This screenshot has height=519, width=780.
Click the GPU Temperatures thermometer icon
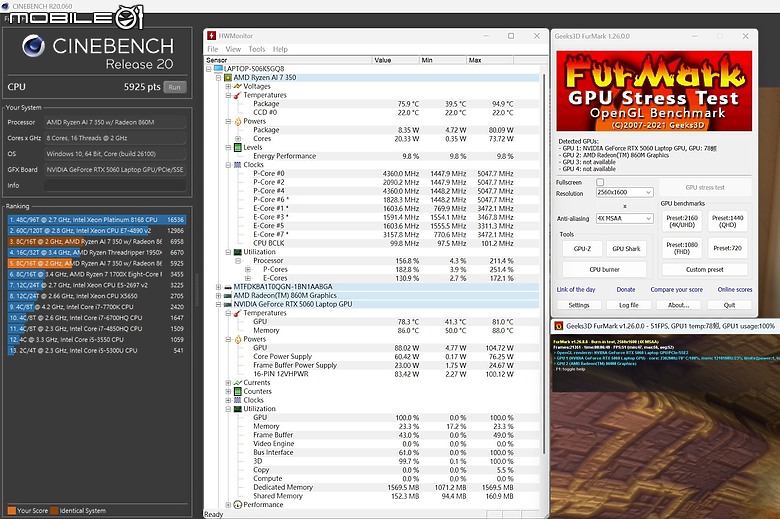coord(238,313)
